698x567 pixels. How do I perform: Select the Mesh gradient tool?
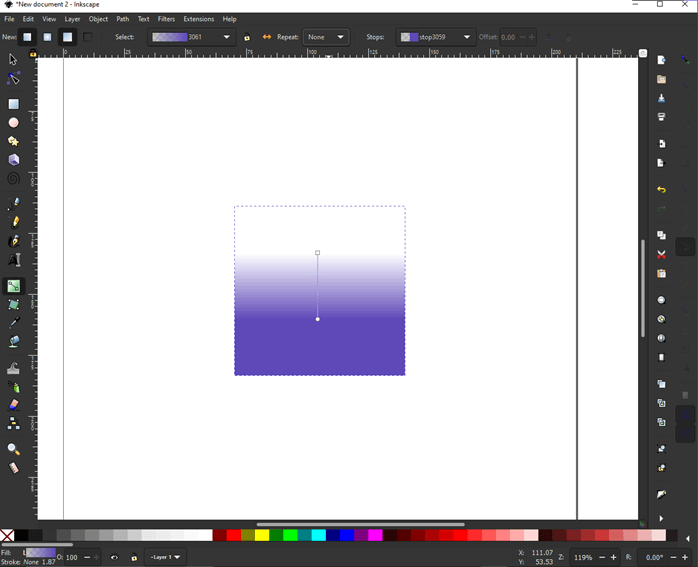[x=13, y=304]
